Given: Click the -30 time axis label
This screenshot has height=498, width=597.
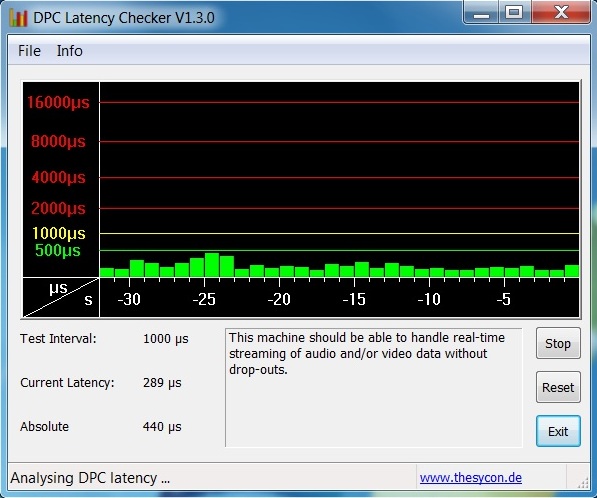Looking at the screenshot, I should 129,299.
